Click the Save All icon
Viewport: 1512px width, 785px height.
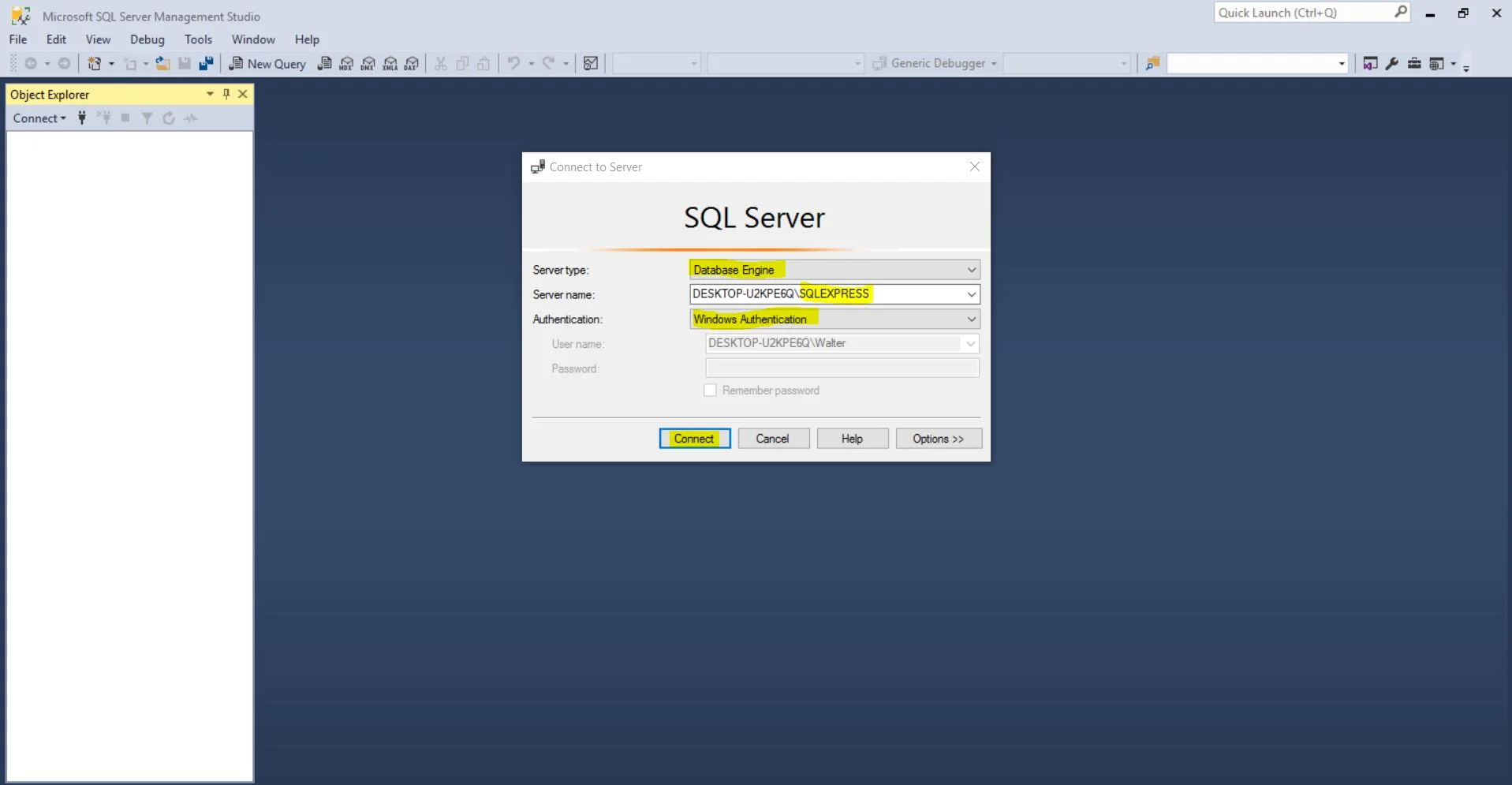pyautogui.click(x=207, y=64)
